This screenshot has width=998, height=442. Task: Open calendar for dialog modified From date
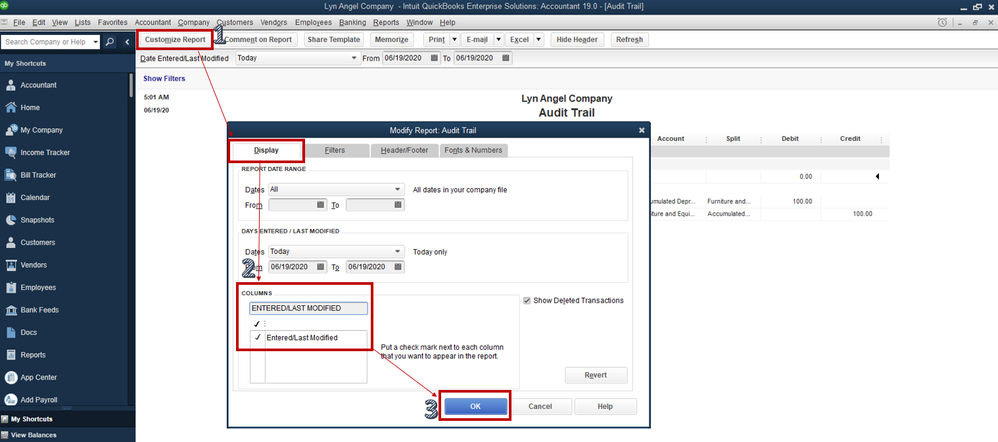[321, 267]
